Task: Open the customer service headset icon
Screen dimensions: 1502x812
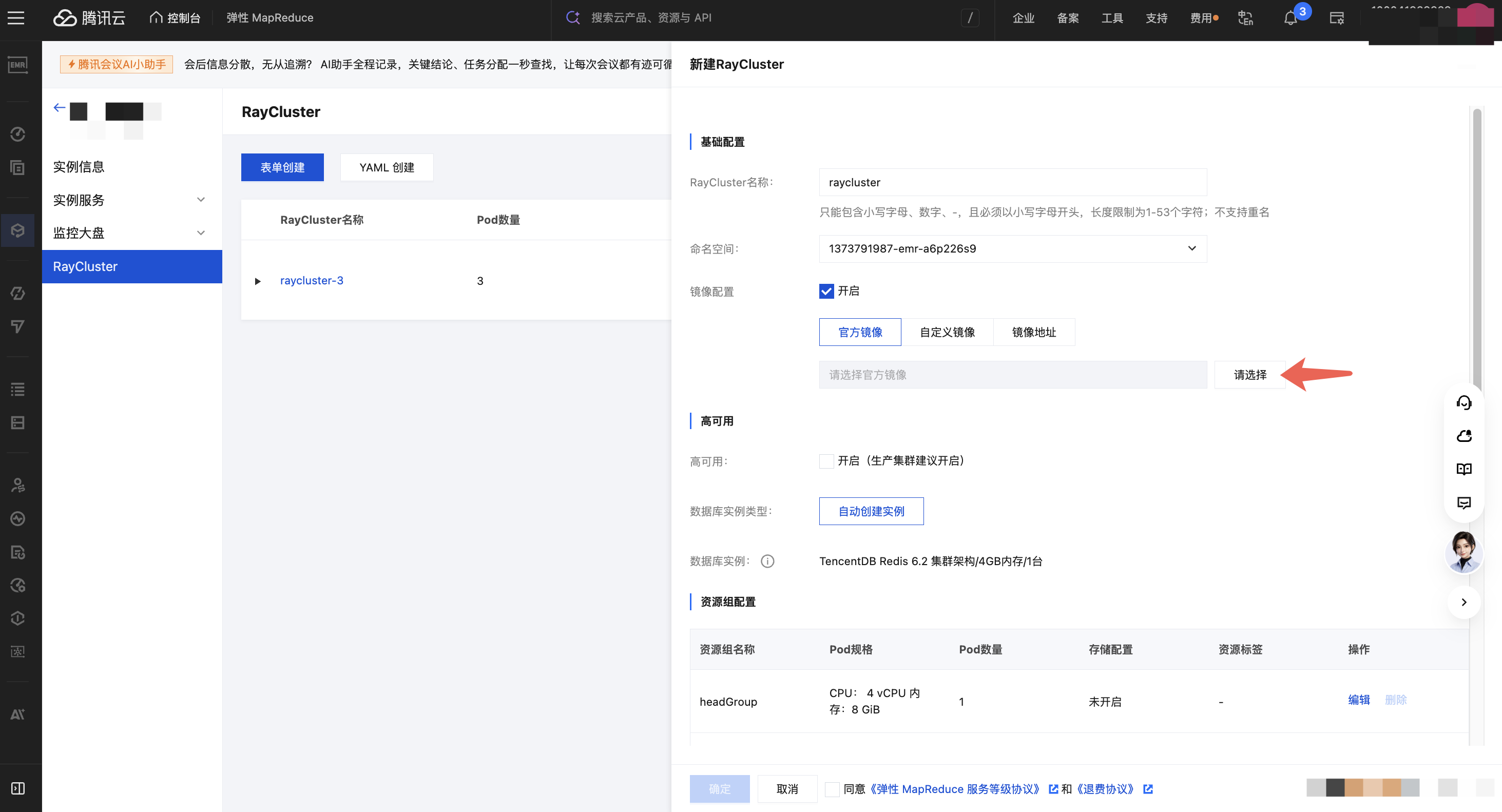Action: [1464, 403]
